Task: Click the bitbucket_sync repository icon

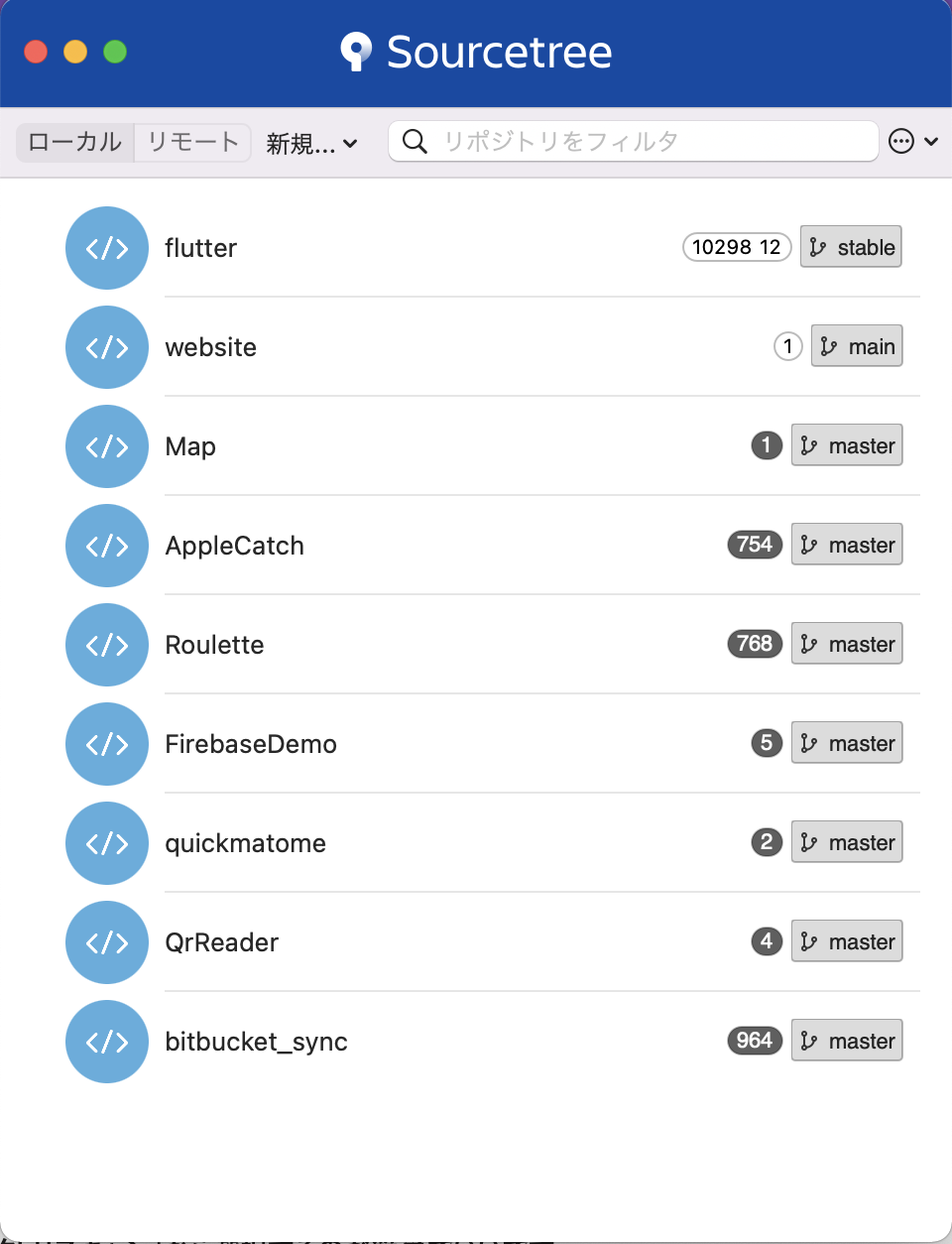Action: [x=106, y=1042]
